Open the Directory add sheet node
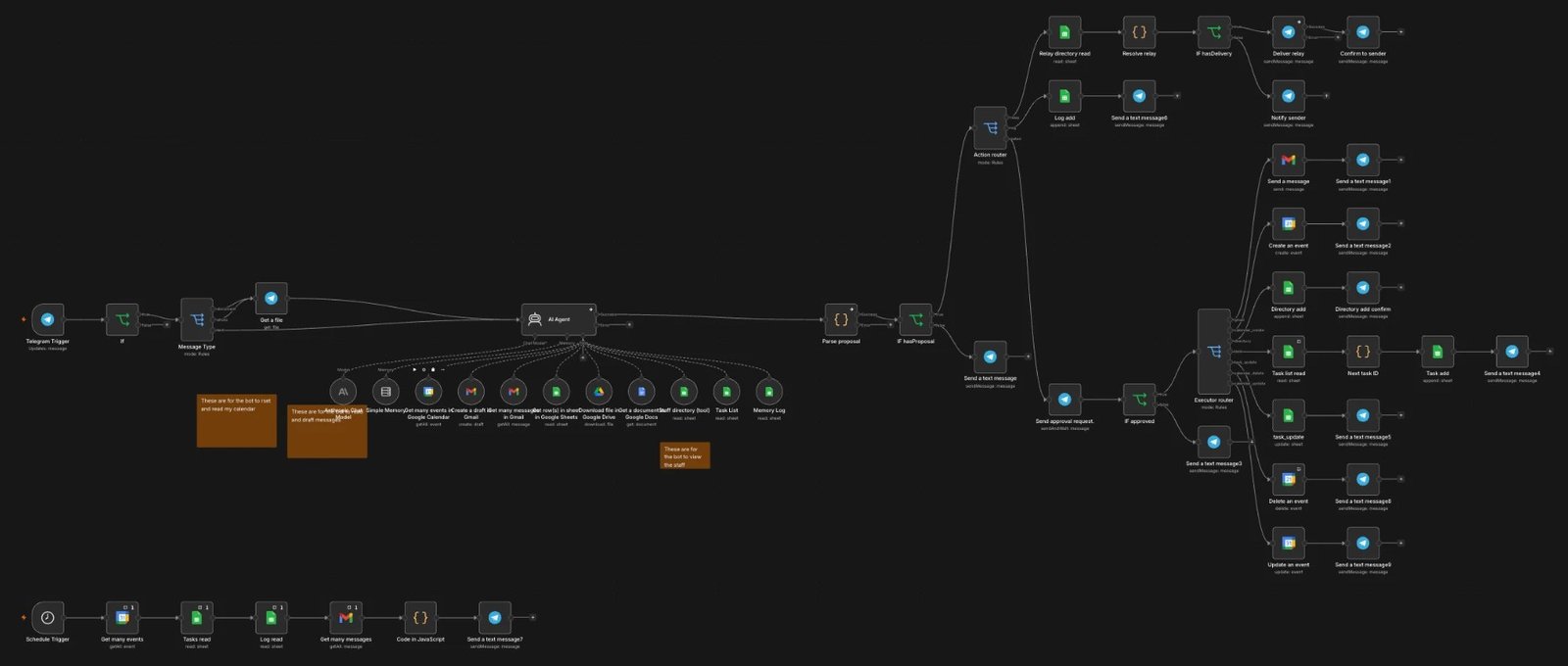Screen dimensions: 1568x666 coord(1288,287)
